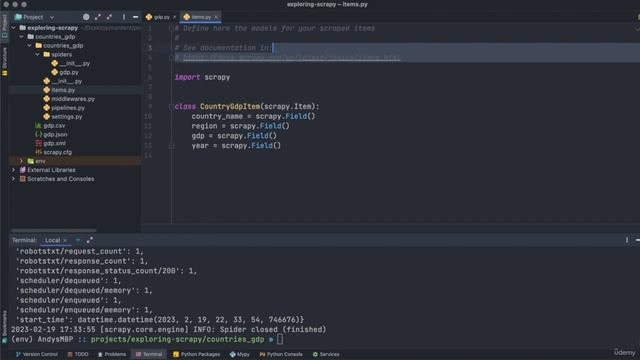The width and height of the screenshot is (640, 360).
Task: Place cursor at terminal prompt input
Action: [x=280, y=339]
